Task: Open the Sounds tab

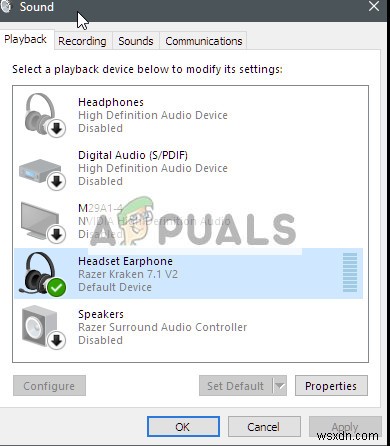Action: click(136, 41)
